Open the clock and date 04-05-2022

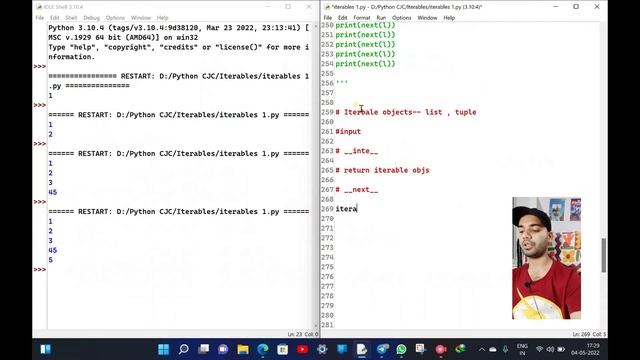coord(585,349)
